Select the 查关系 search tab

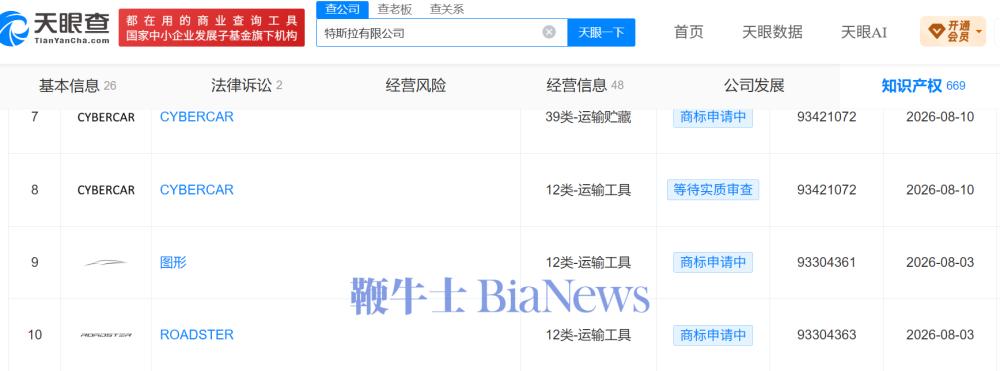click(446, 9)
